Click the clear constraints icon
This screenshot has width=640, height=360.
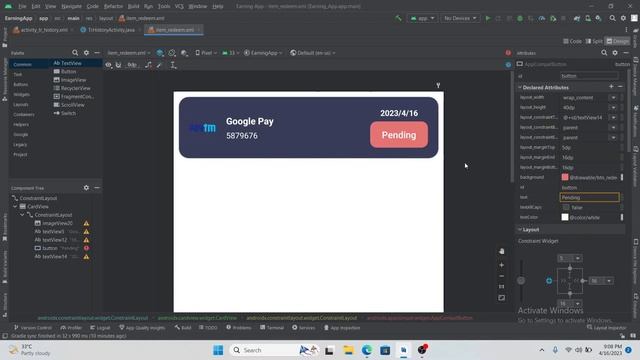click(x=148, y=65)
